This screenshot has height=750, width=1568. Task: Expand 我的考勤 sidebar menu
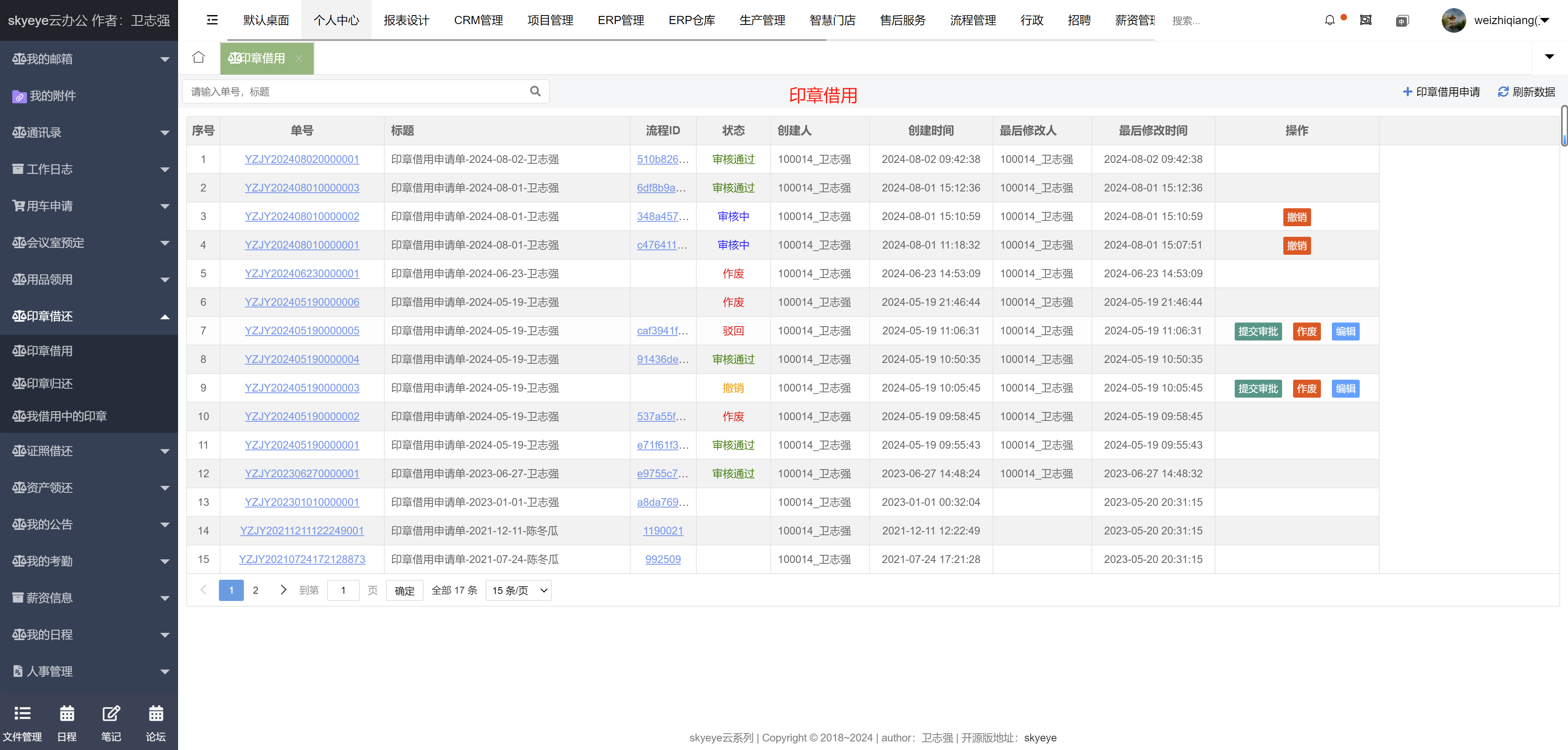click(89, 561)
